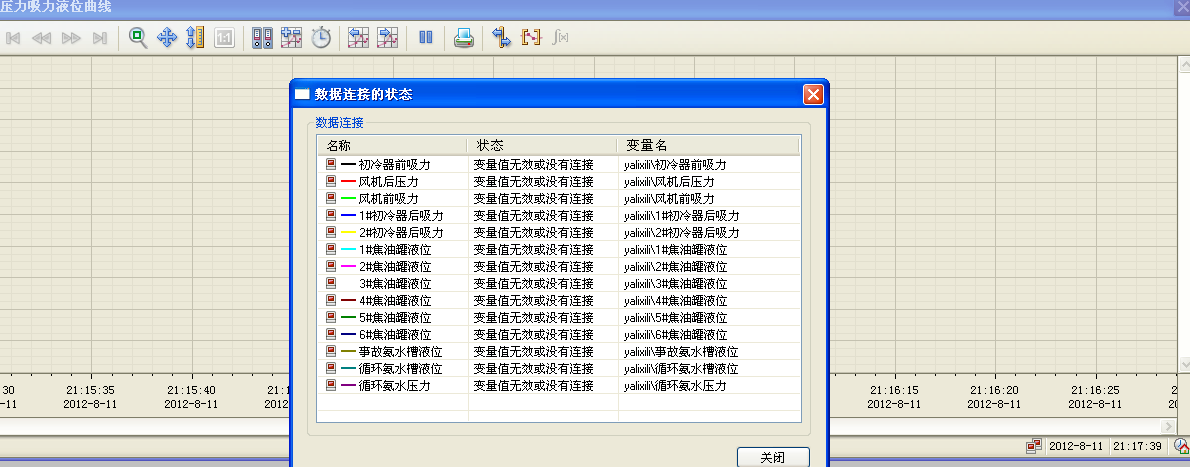This screenshot has height=467, width=1190.
Task: Click the zoom magnifier tool in toolbar
Action: (x=138, y=38)
